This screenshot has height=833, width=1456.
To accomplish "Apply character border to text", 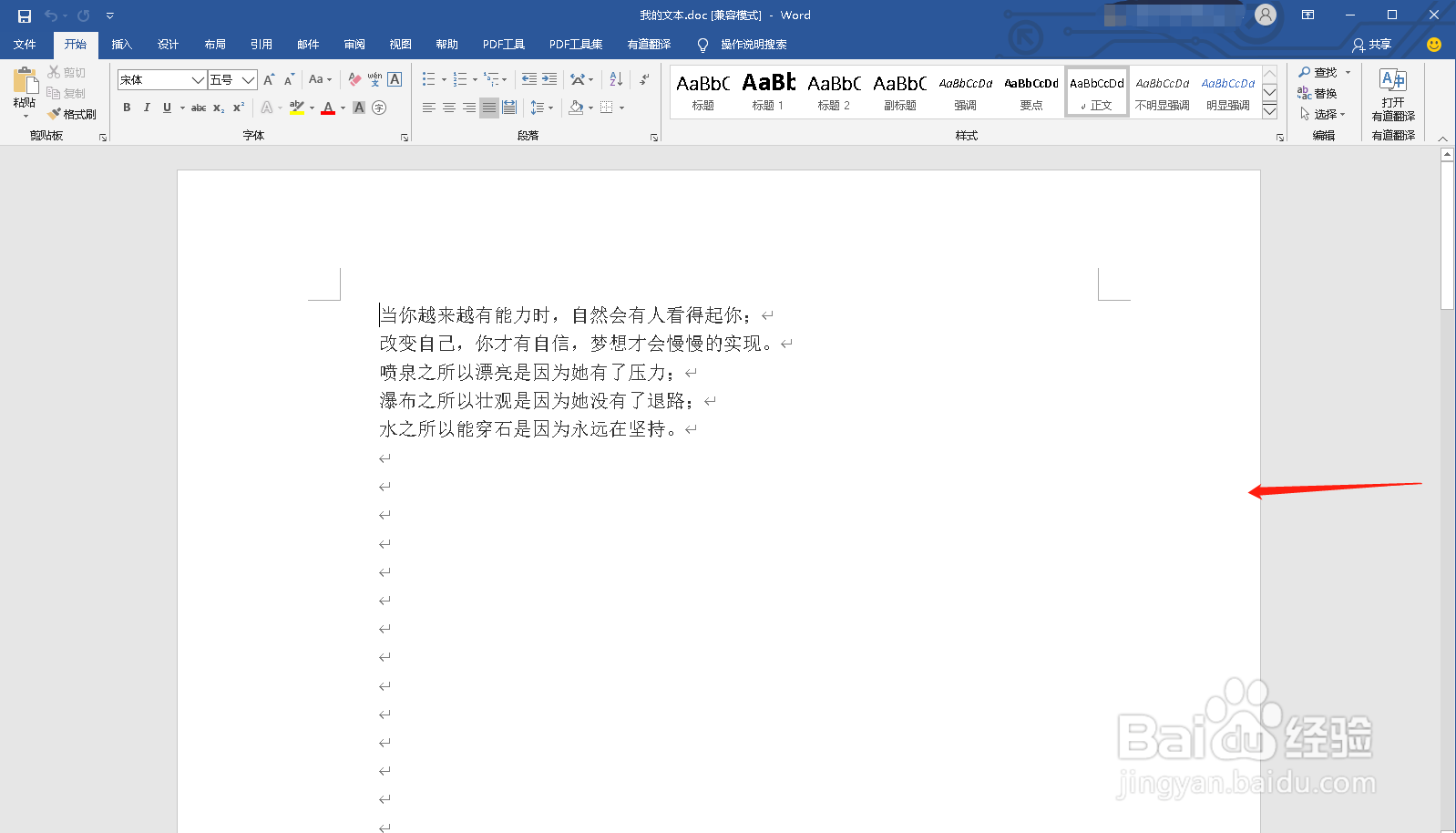I will (x=395, y=80).
